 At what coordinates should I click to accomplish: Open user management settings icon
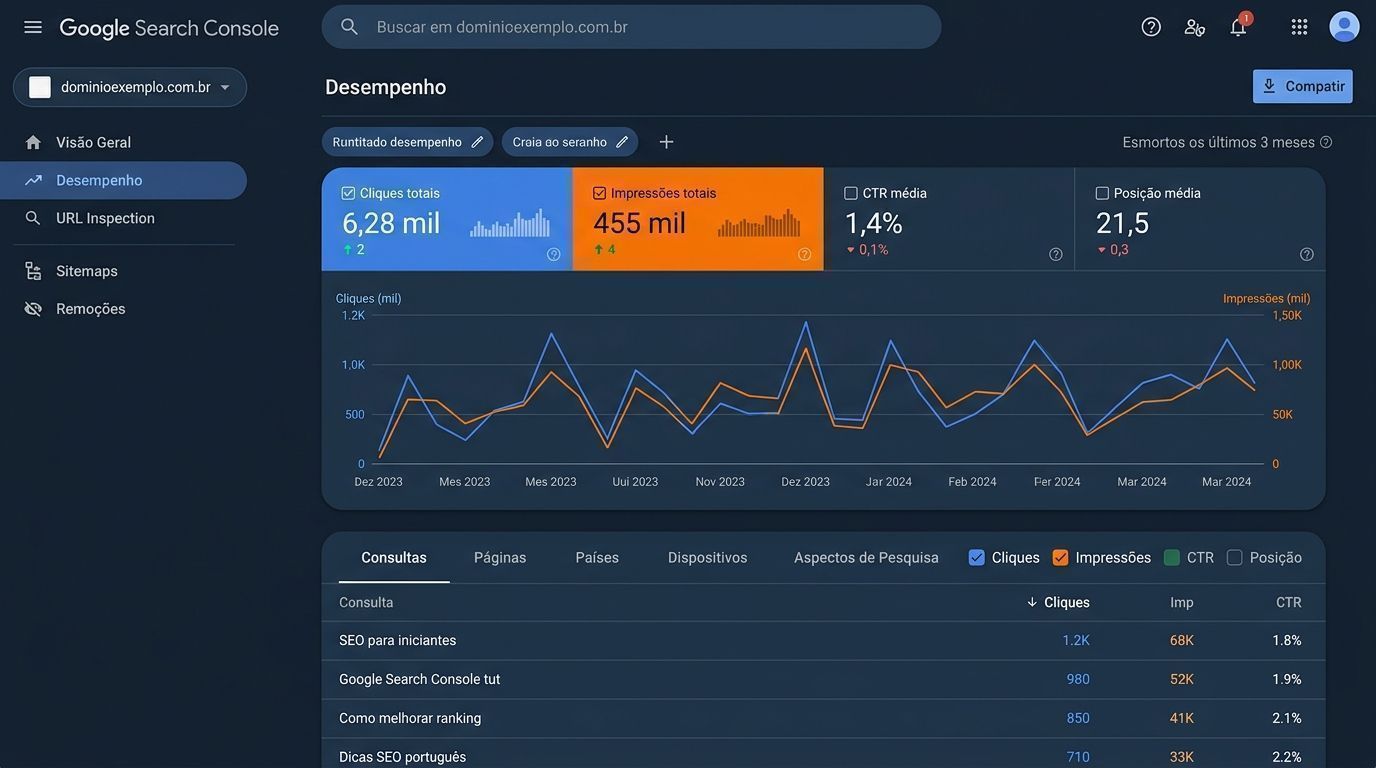[x=1194, y=27]
